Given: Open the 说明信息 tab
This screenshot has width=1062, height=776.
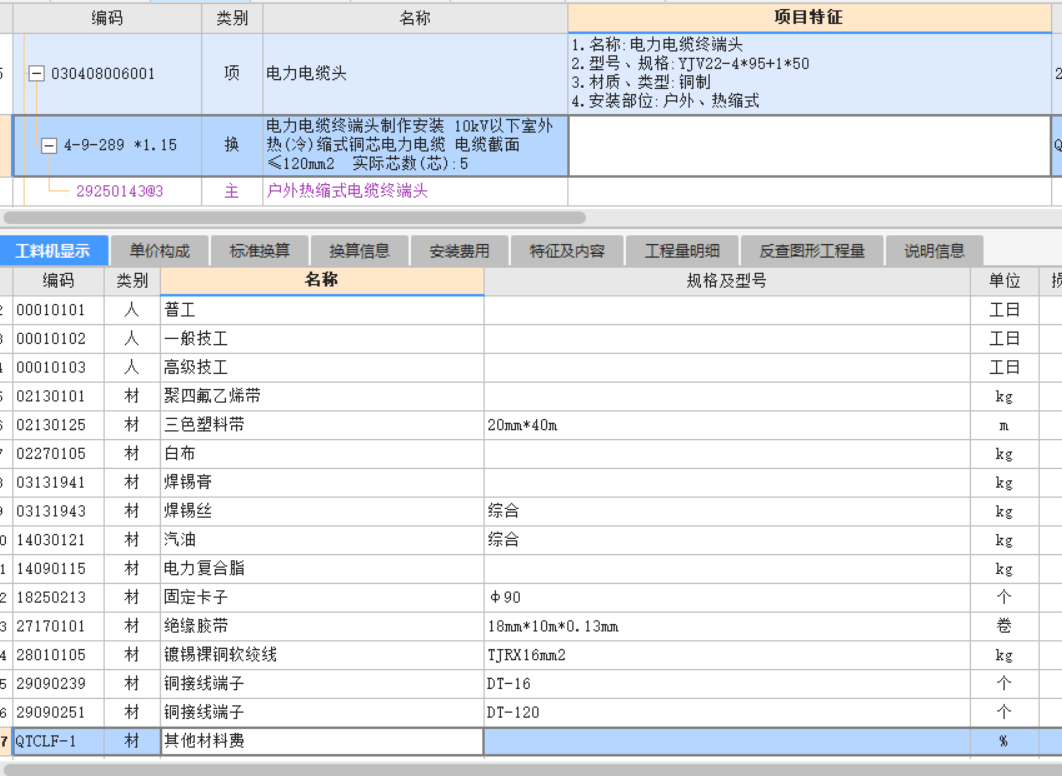Looking at the screenshot, I should 934,251.
